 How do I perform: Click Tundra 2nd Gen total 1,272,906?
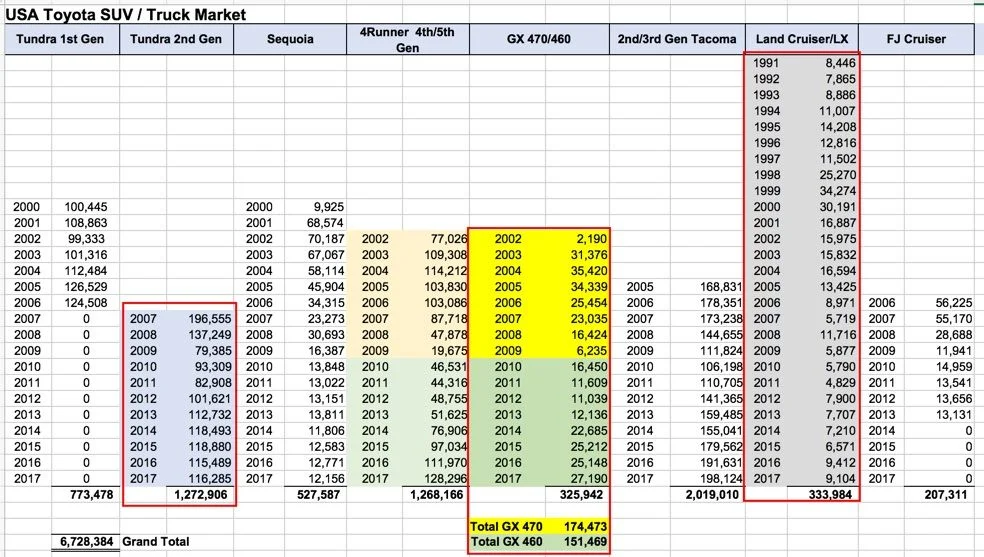tap(201, 494)
